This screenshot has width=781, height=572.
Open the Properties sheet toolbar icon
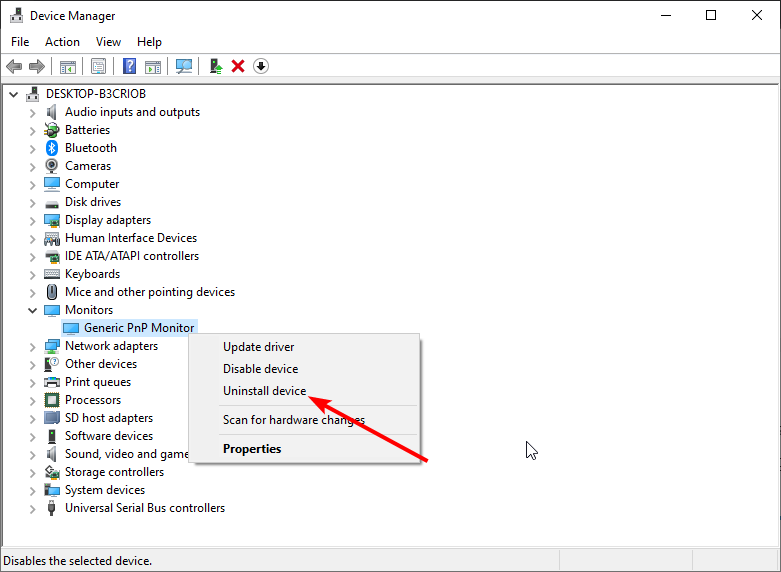pos(99,66)
